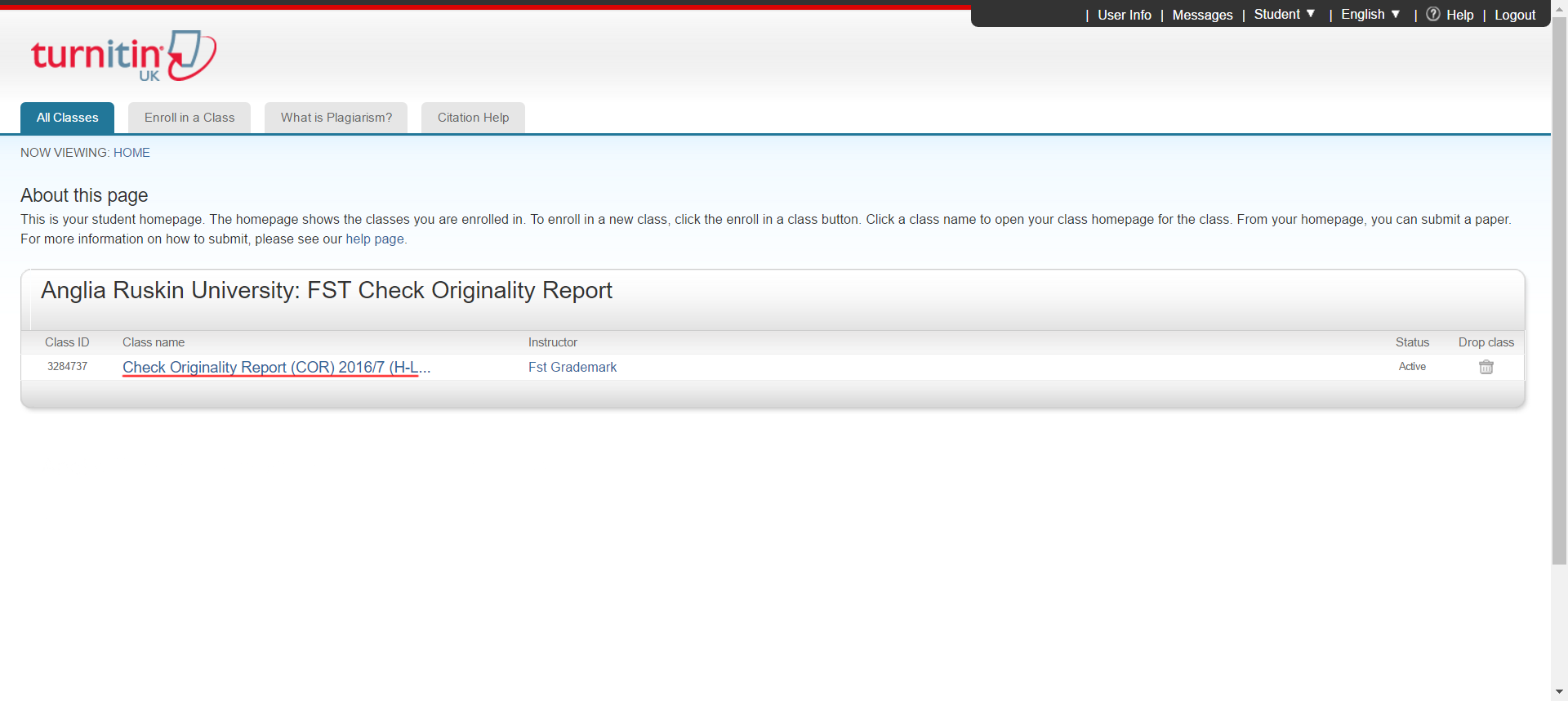Click the Active status text
This screenshot has width=1568, height=701.
[x=1412, y=367]
